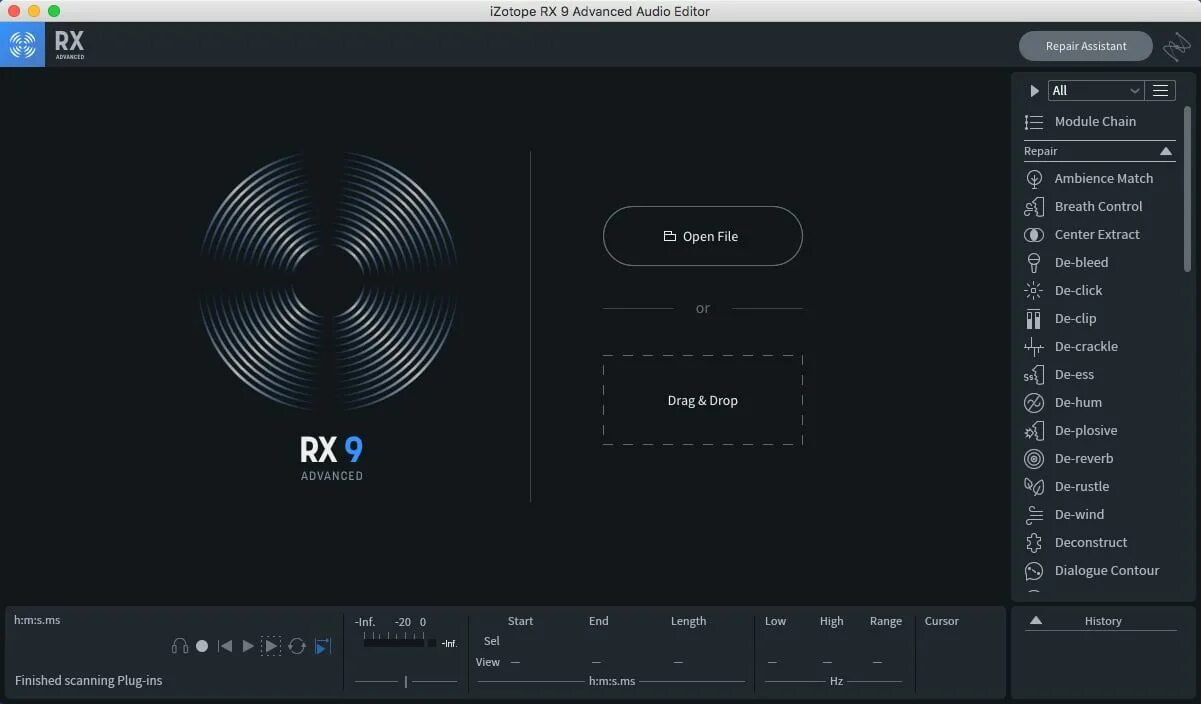Click the Breath Control icon

click(1034, 207)
